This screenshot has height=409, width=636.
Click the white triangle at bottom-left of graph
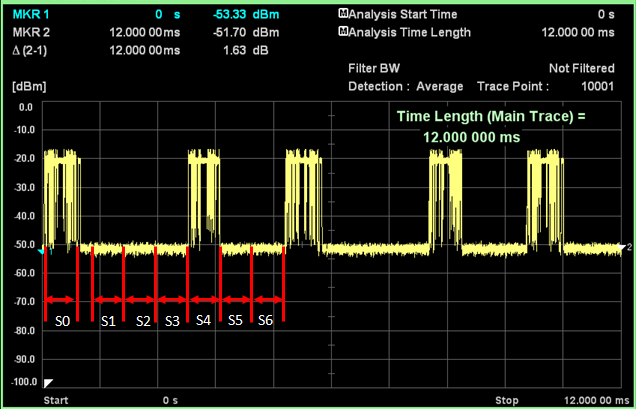click(48, 383)
